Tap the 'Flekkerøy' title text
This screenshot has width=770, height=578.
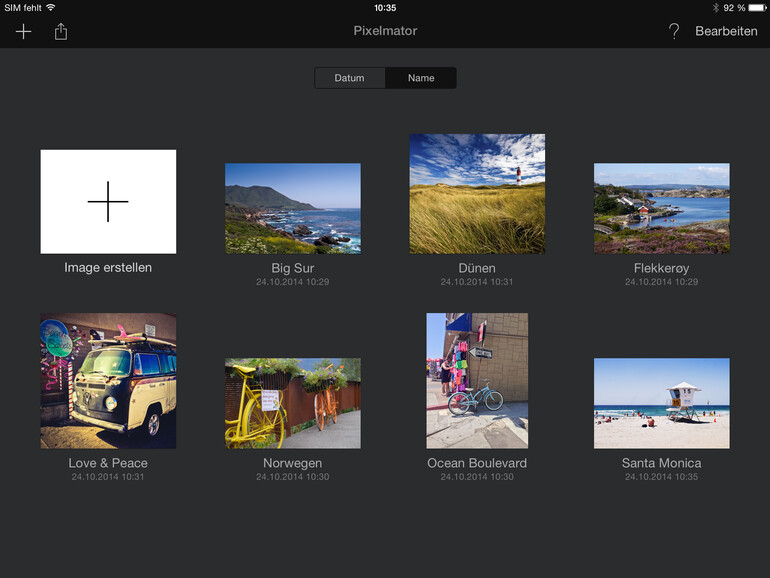(x=661, y=268)
